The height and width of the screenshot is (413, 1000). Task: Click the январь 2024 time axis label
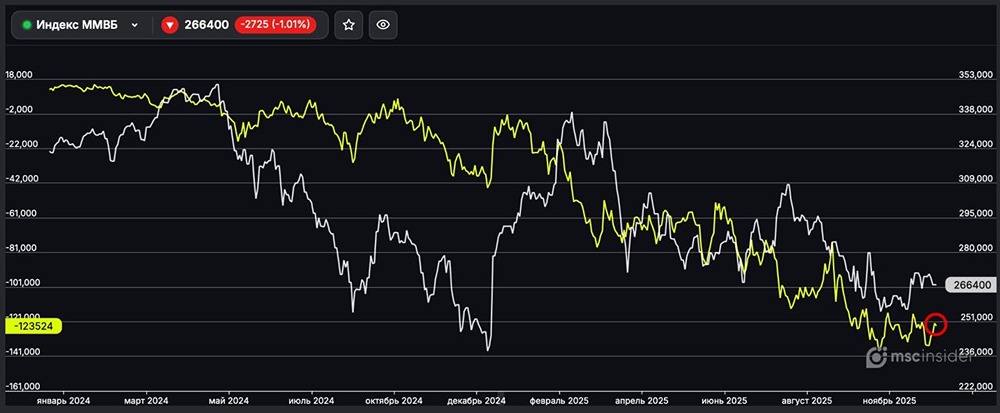(x=62, y=399)
